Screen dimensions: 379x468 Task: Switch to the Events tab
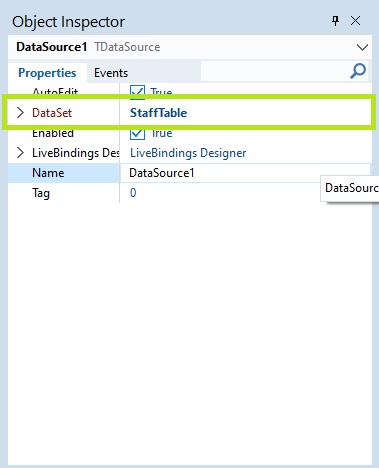[x=111, y=73]
